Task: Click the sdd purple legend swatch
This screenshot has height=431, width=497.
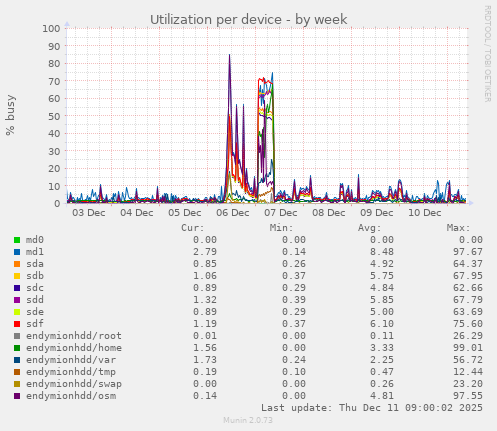Action: point(17,300)
